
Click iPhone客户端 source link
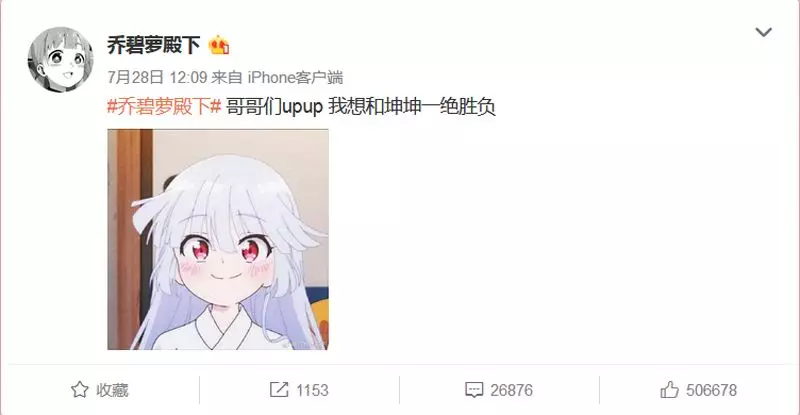pyautogui.click(x=295, y=77)
